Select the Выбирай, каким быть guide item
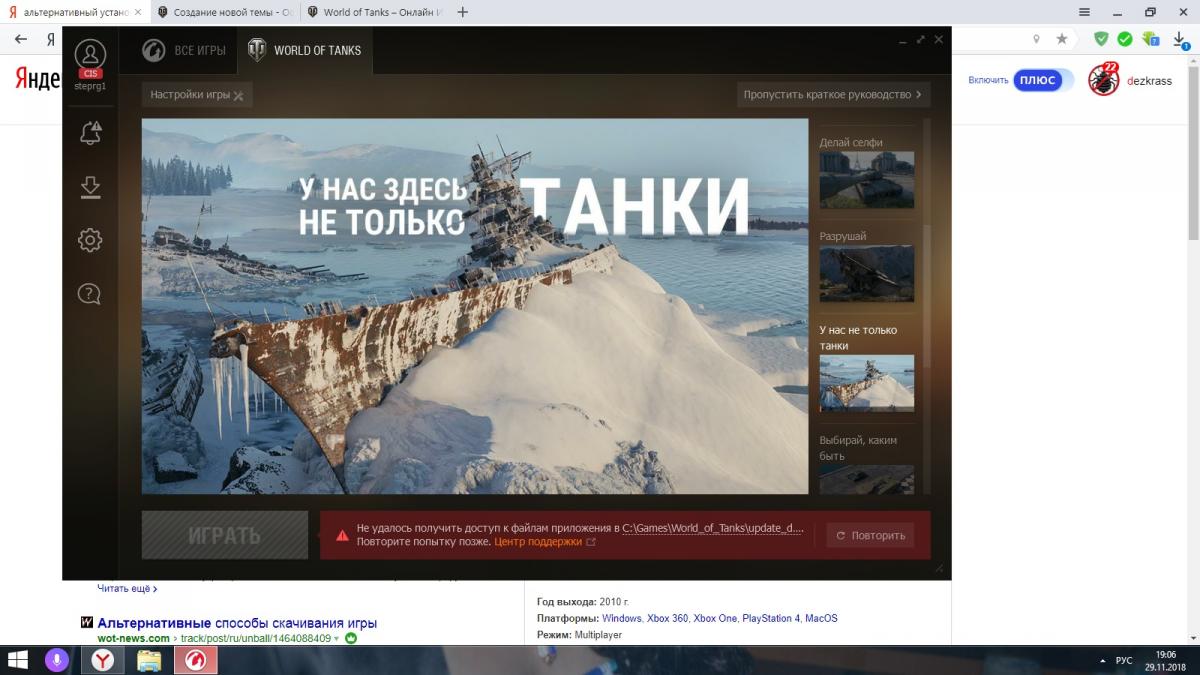 point(866,463)
